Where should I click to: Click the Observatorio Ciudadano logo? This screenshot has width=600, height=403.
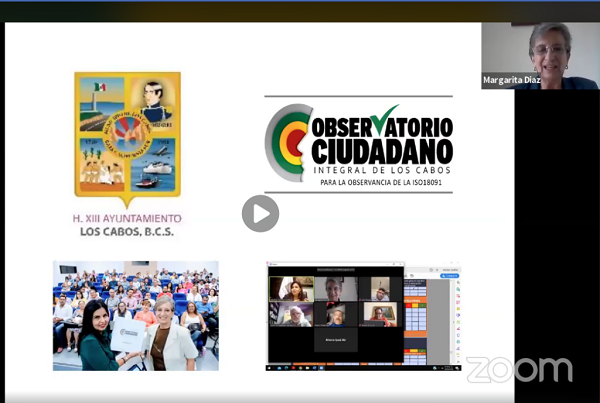tap(359, 144)
